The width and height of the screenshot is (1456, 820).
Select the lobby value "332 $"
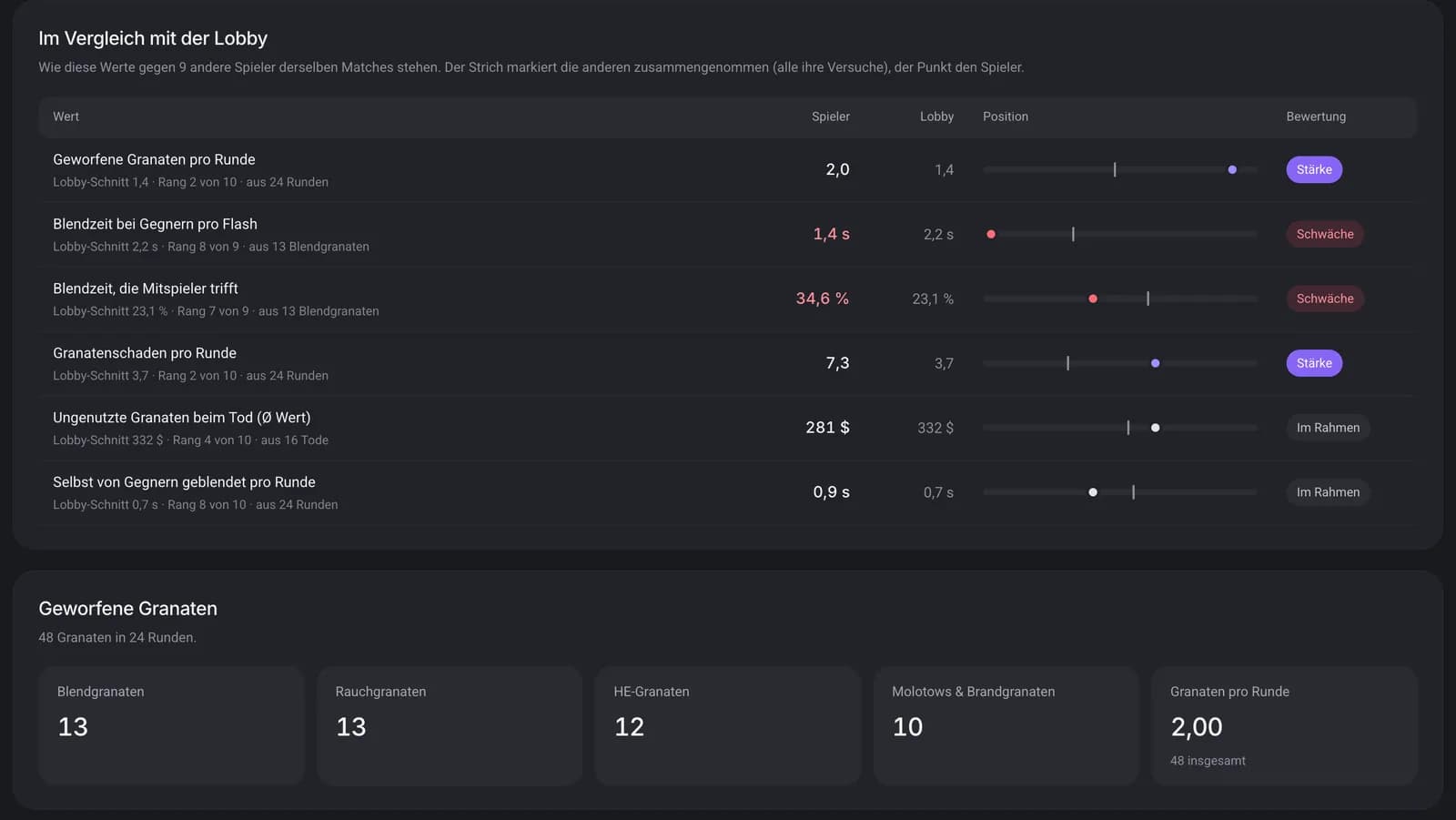tap(935, 428)
